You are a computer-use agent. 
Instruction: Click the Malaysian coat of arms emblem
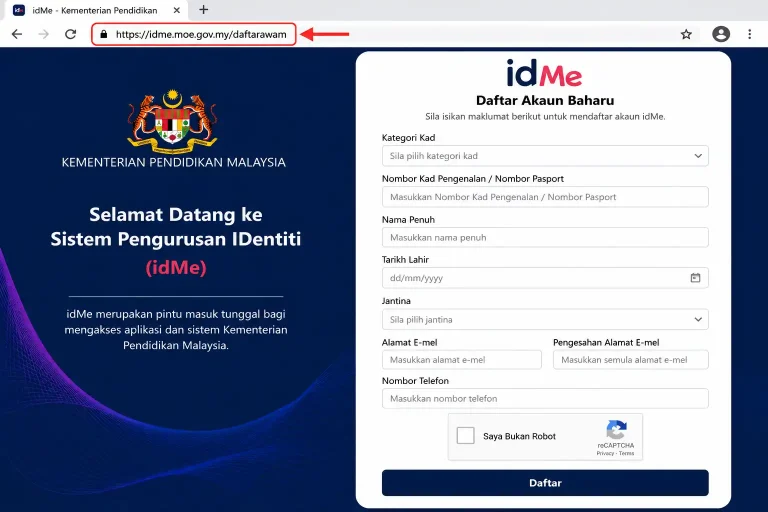click(x=172, y=121)
